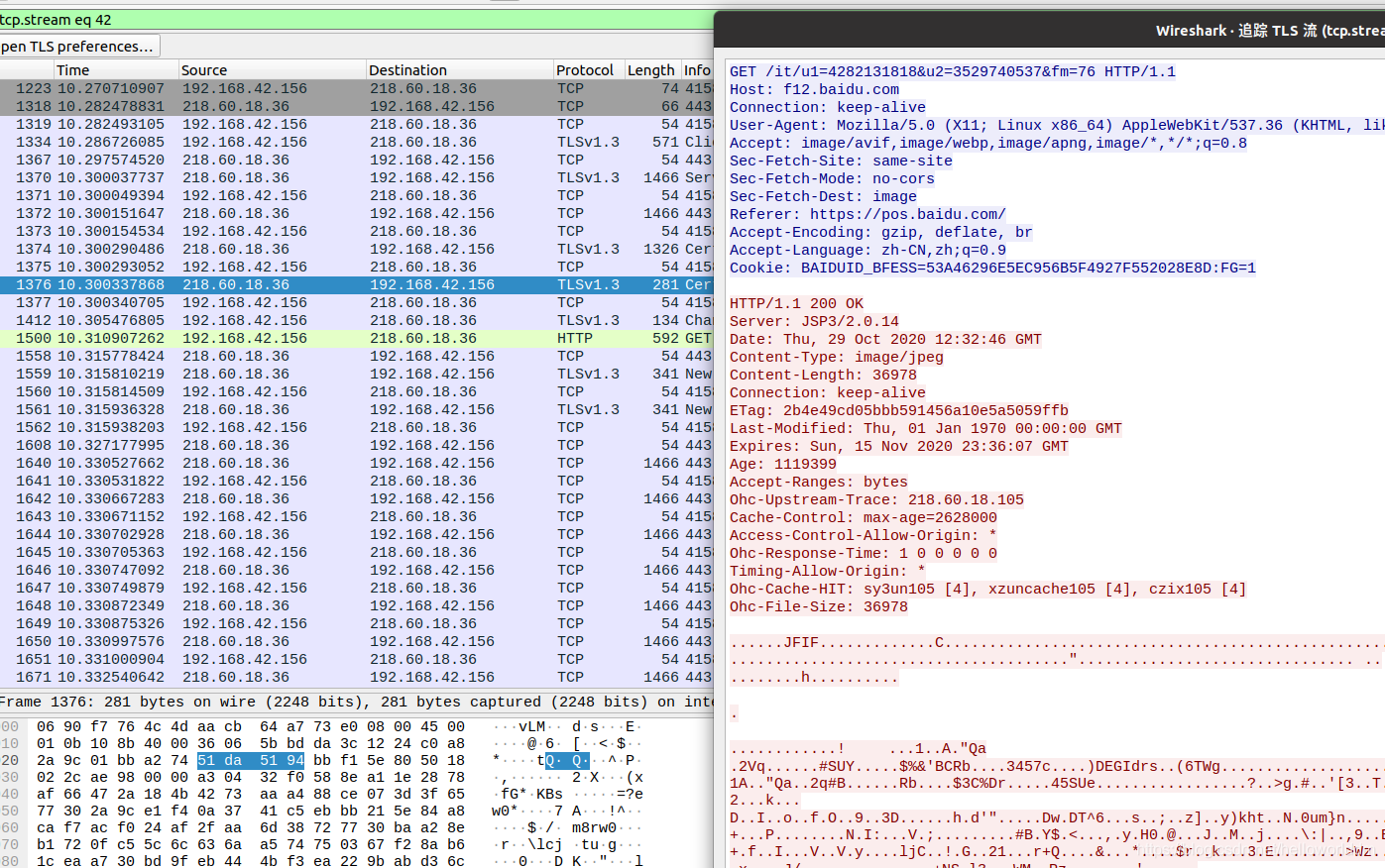Click the 'Ohc-File-Size: 36978' line

coord(819,606)
